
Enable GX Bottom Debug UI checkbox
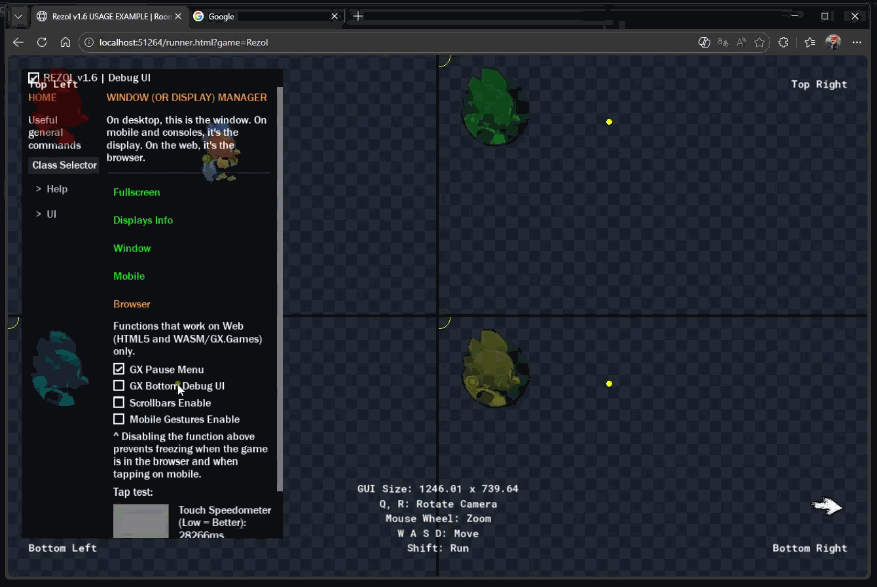pos(119,386)
